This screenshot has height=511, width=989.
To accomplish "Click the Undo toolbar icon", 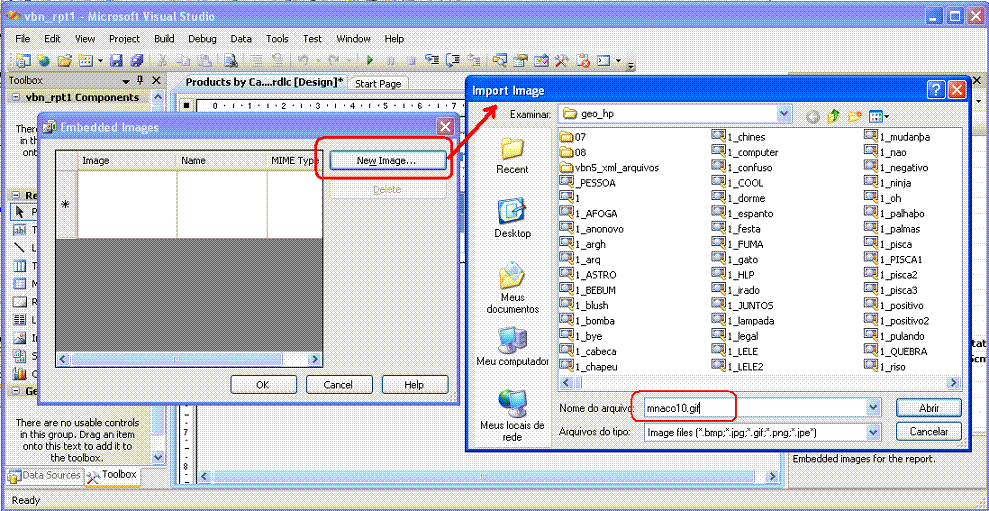I will click(x=303, y=61).
